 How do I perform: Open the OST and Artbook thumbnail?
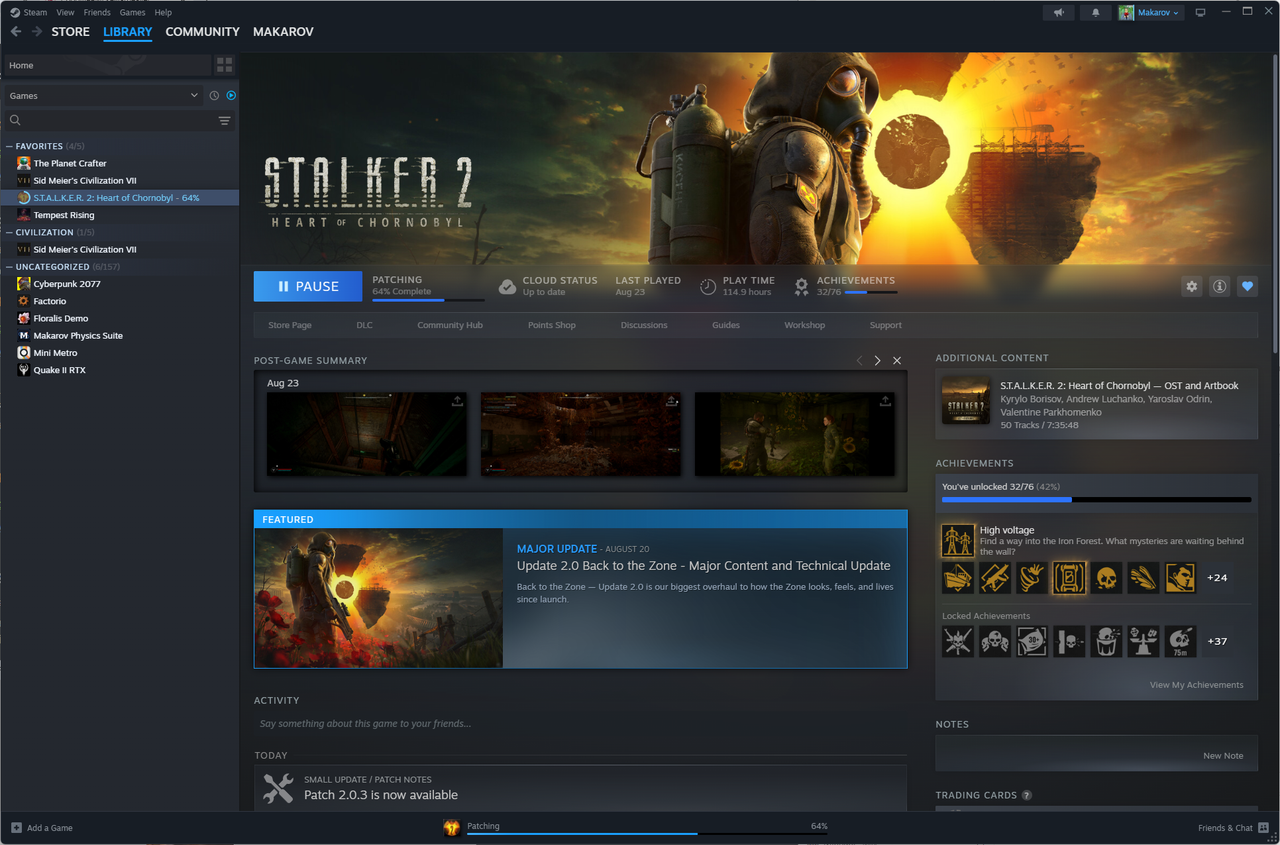(966, 400)
